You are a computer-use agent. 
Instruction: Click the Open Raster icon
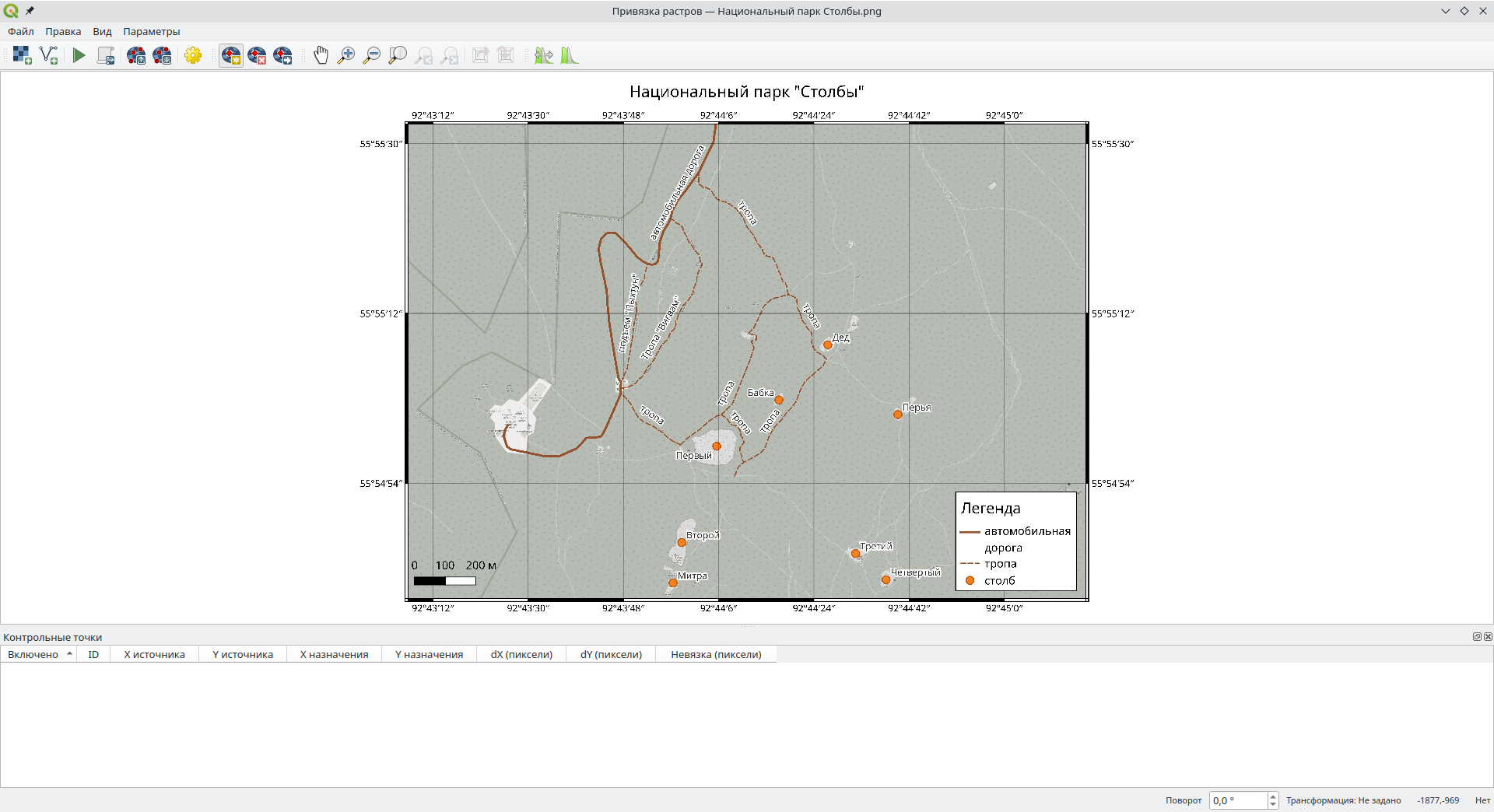tap(22, 55)
